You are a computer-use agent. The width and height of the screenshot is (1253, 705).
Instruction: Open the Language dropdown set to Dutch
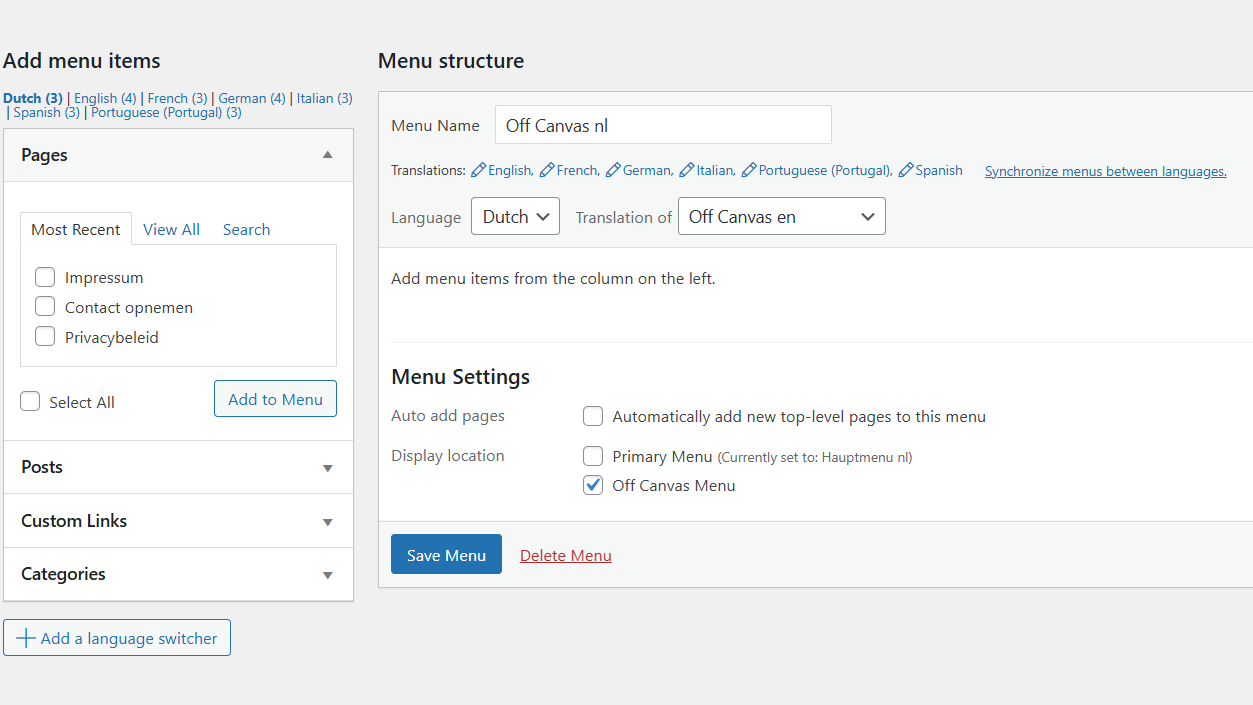[x=515, y=217]
